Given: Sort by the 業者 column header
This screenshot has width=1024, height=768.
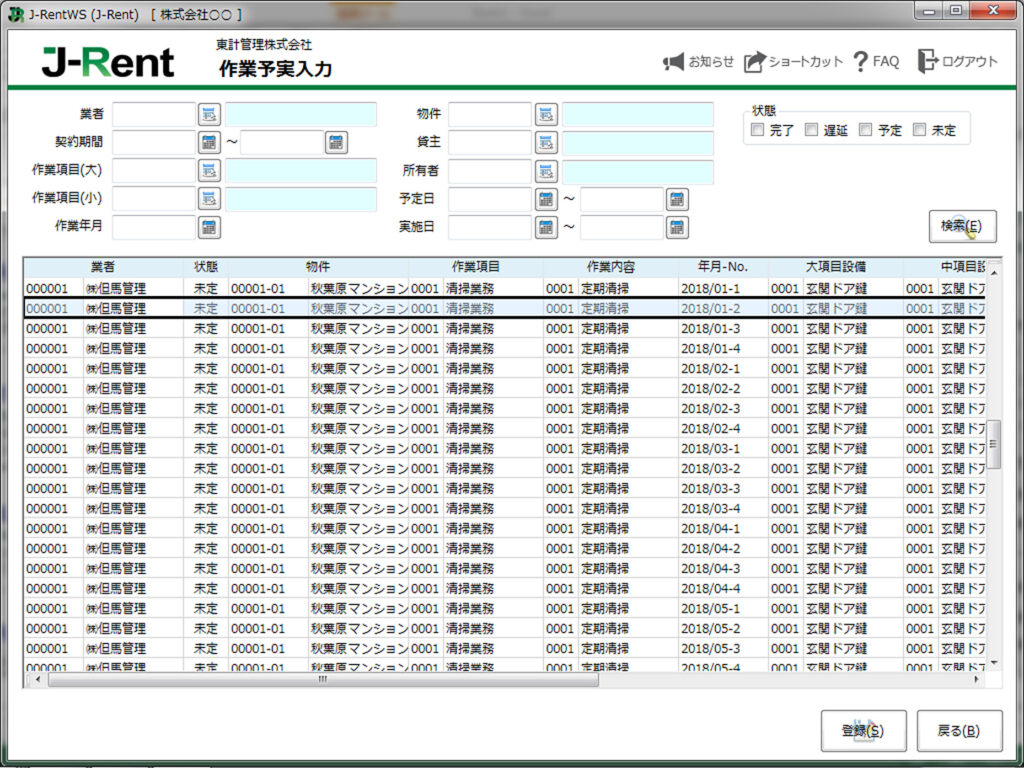Looking at the screenshot, I should tap(103, 267).
